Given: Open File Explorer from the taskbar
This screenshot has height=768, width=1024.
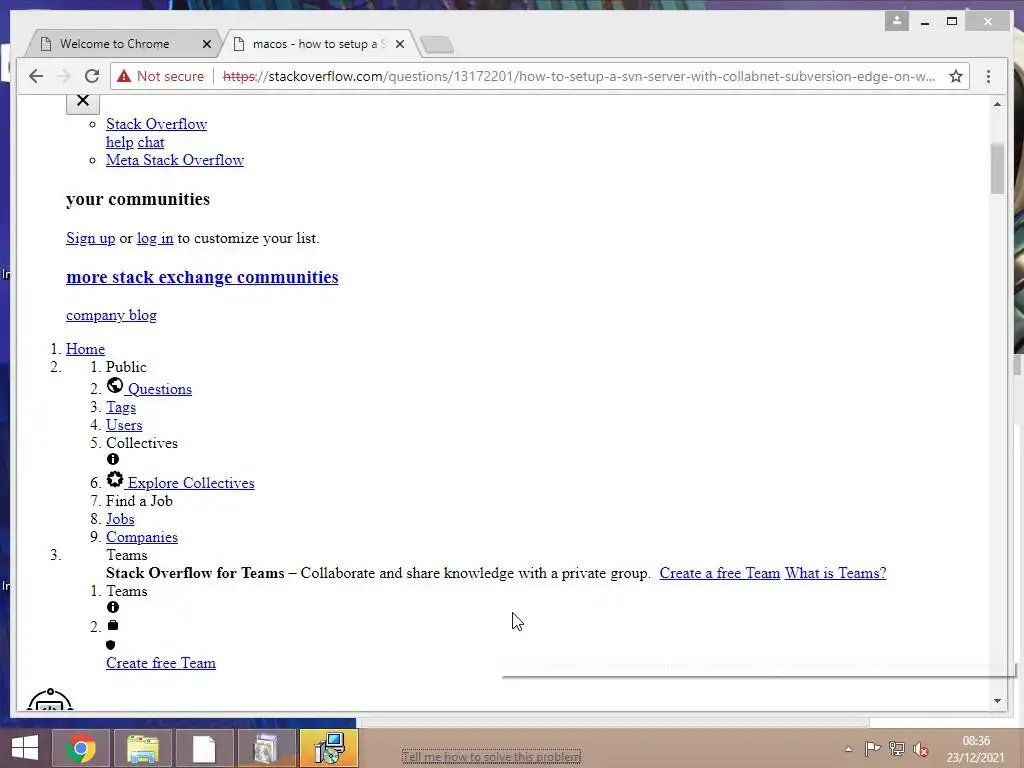Looking at the screenshot, I should [143, 748].
